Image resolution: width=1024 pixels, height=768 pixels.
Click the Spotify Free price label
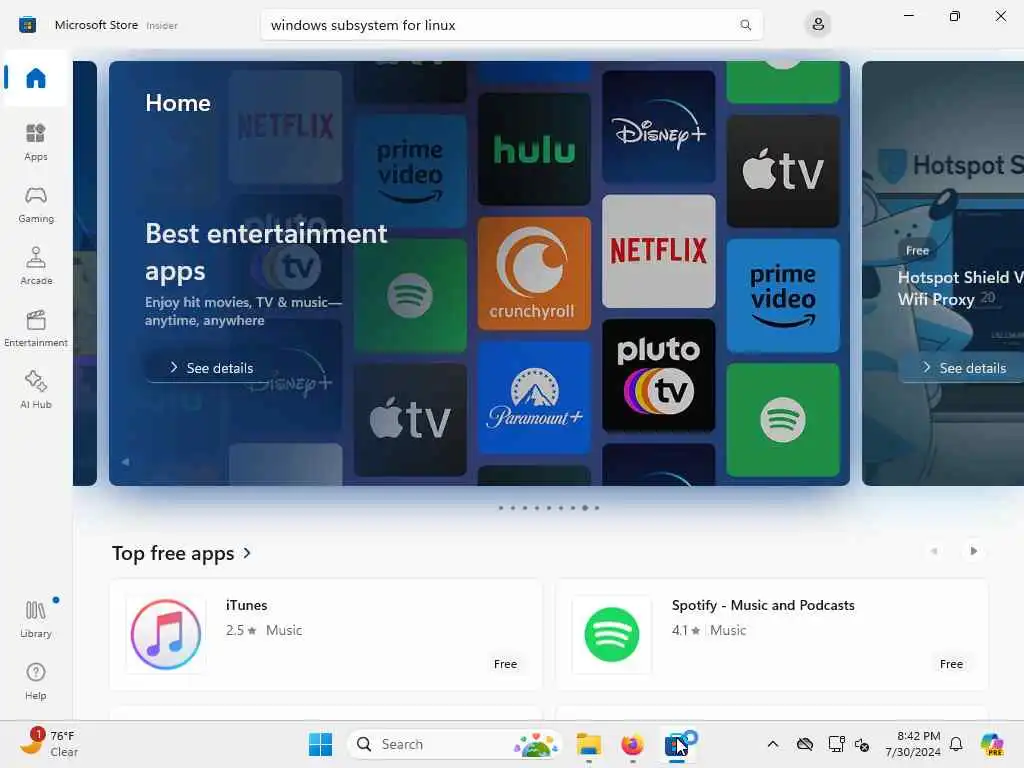click(951, 664)
